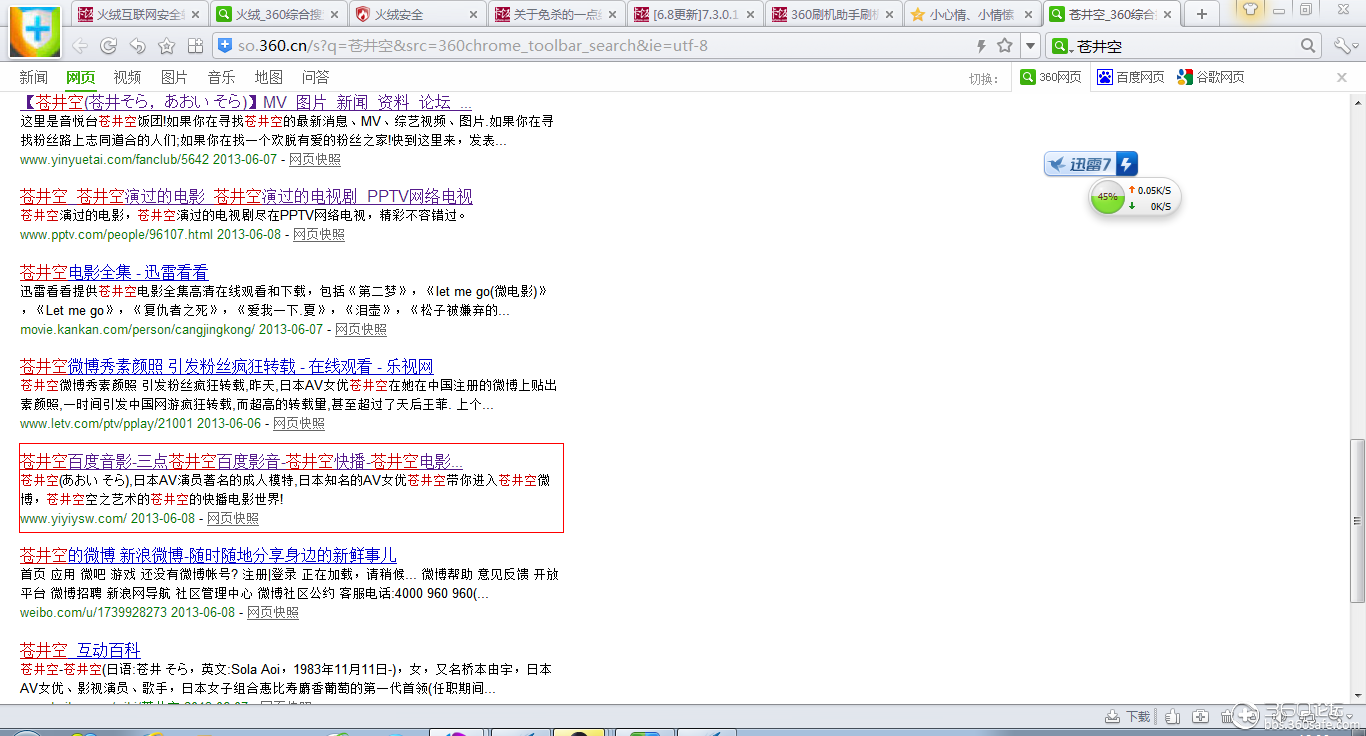Select the 图片 search category
Screen dimensions: 1366x736
174,77
